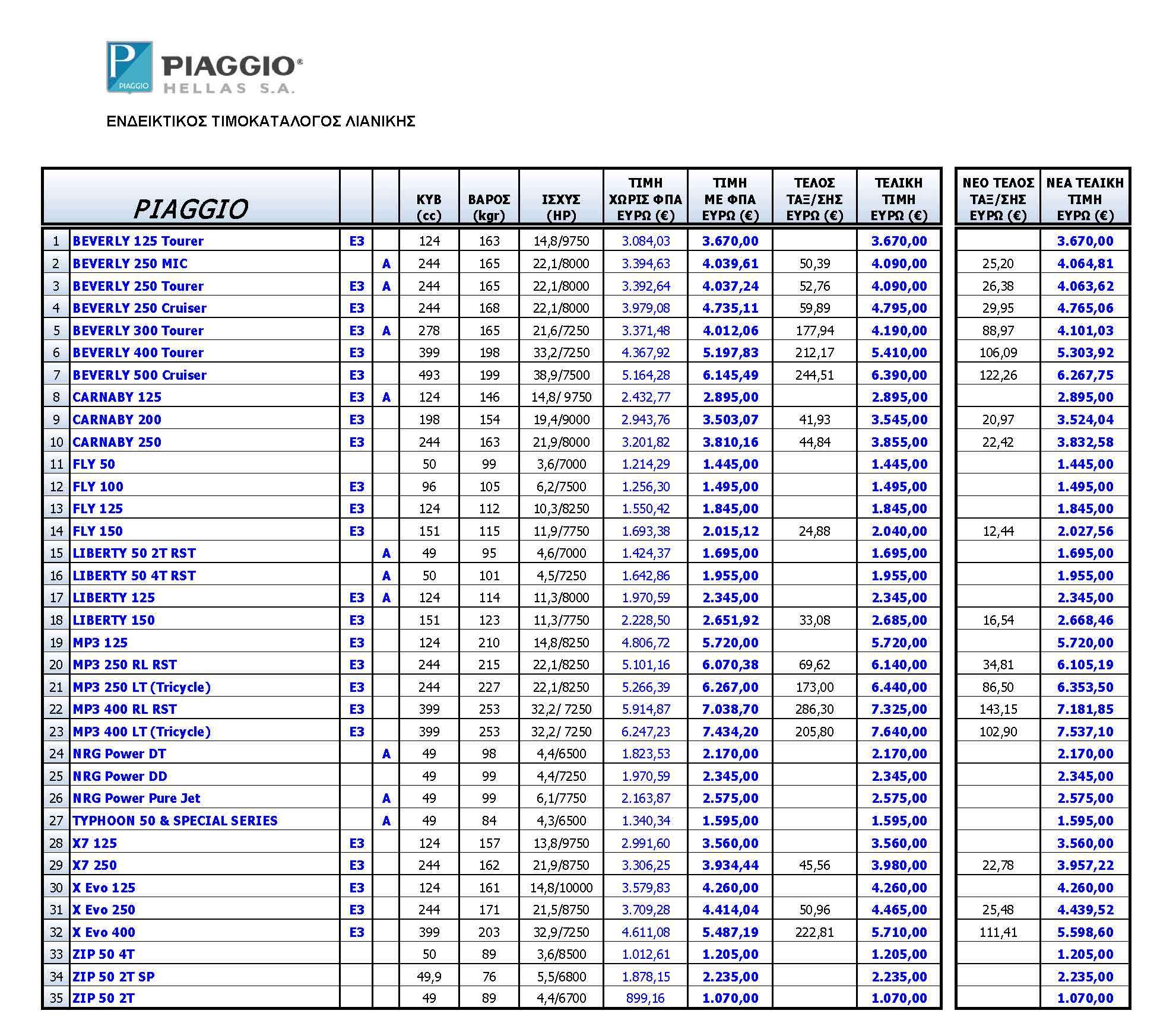Click the ΤΙΜΗ ΧΩΡΙΣ ΦΠΑ column header
The height and width of the screenshot is (1036, 1176).
pos(645,197)
